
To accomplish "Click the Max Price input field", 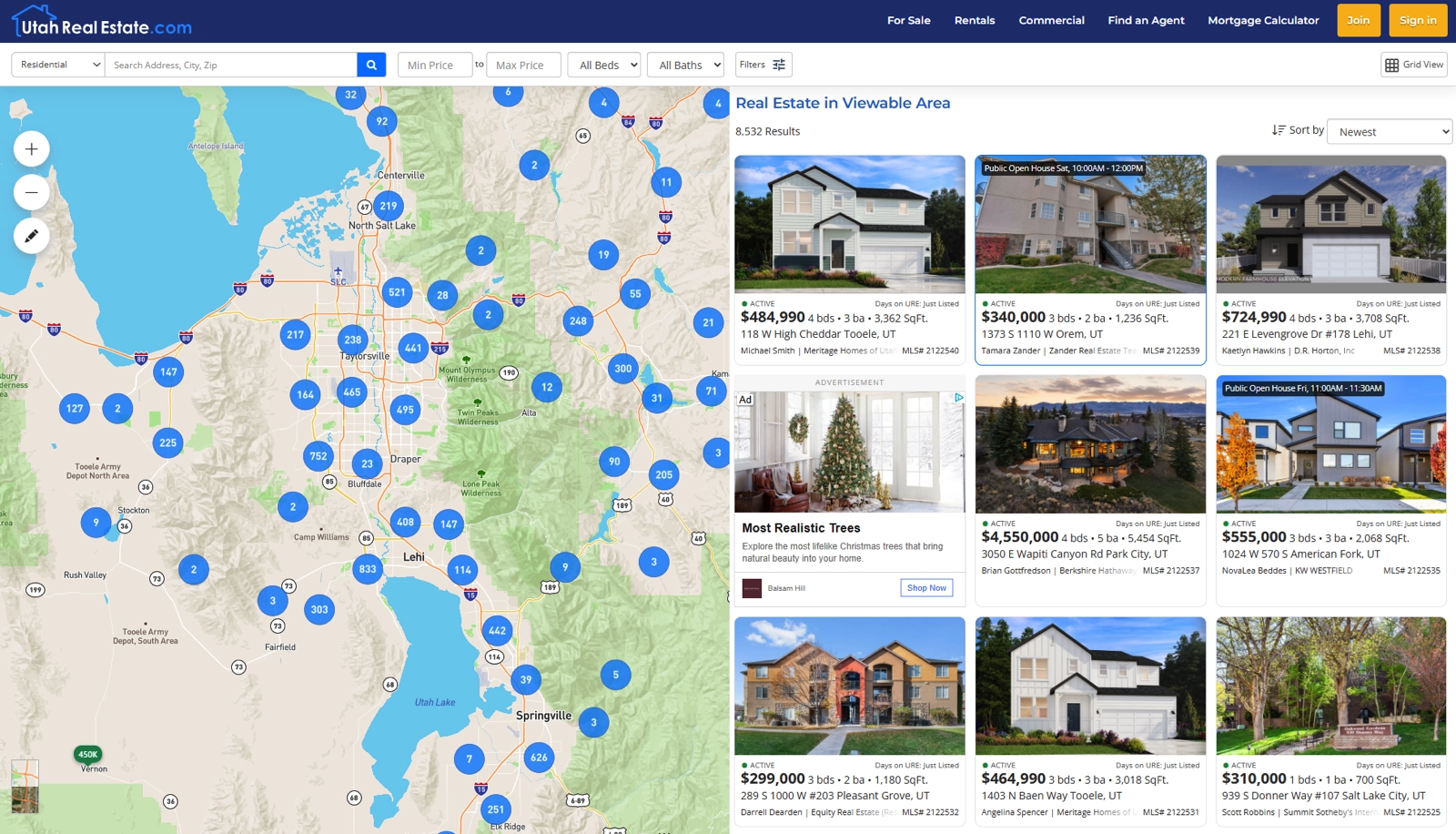I will coord(524,65).
